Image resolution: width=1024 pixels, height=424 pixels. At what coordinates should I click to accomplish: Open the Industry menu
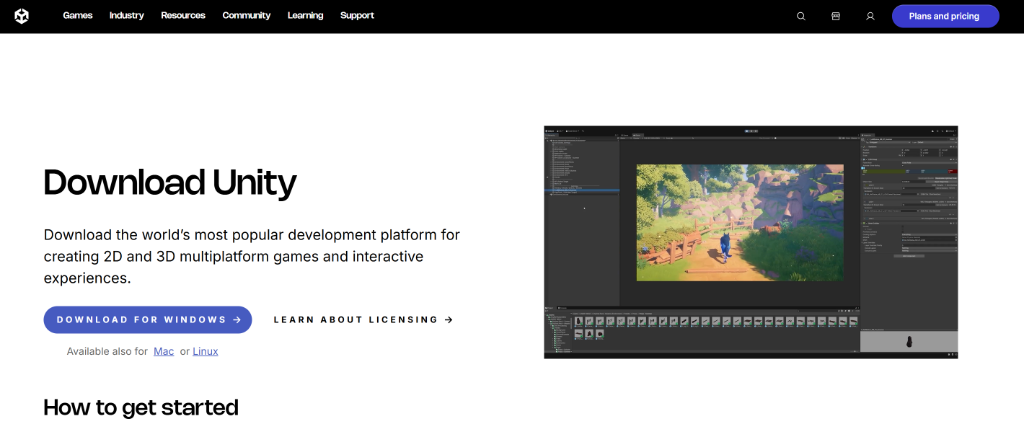coord(127,16)
